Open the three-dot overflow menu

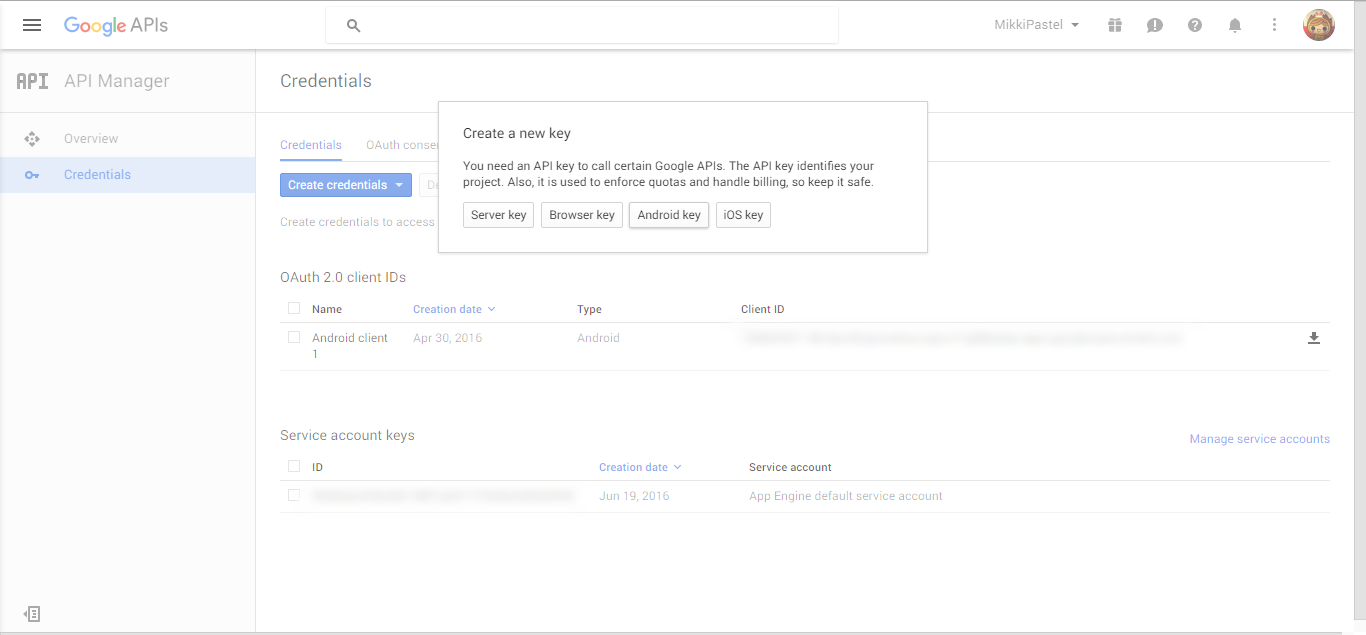tap(1274, 25)
